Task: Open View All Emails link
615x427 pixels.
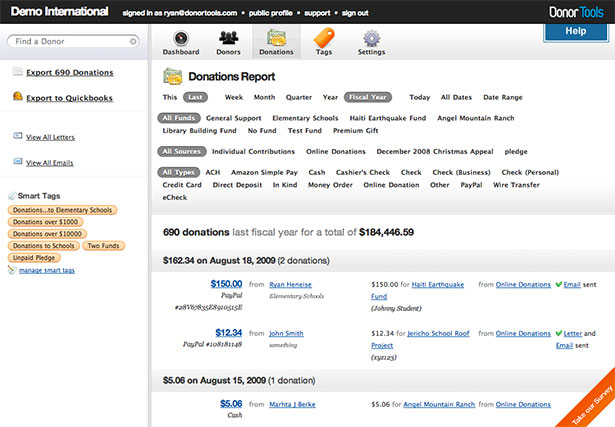Action: point(49,163)
